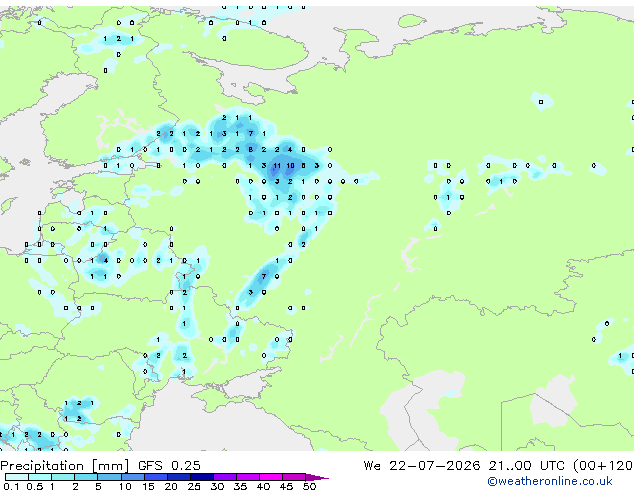Click the 'Precipitation [mm]' title text
The image size is (634, 490).
(64, 466)
